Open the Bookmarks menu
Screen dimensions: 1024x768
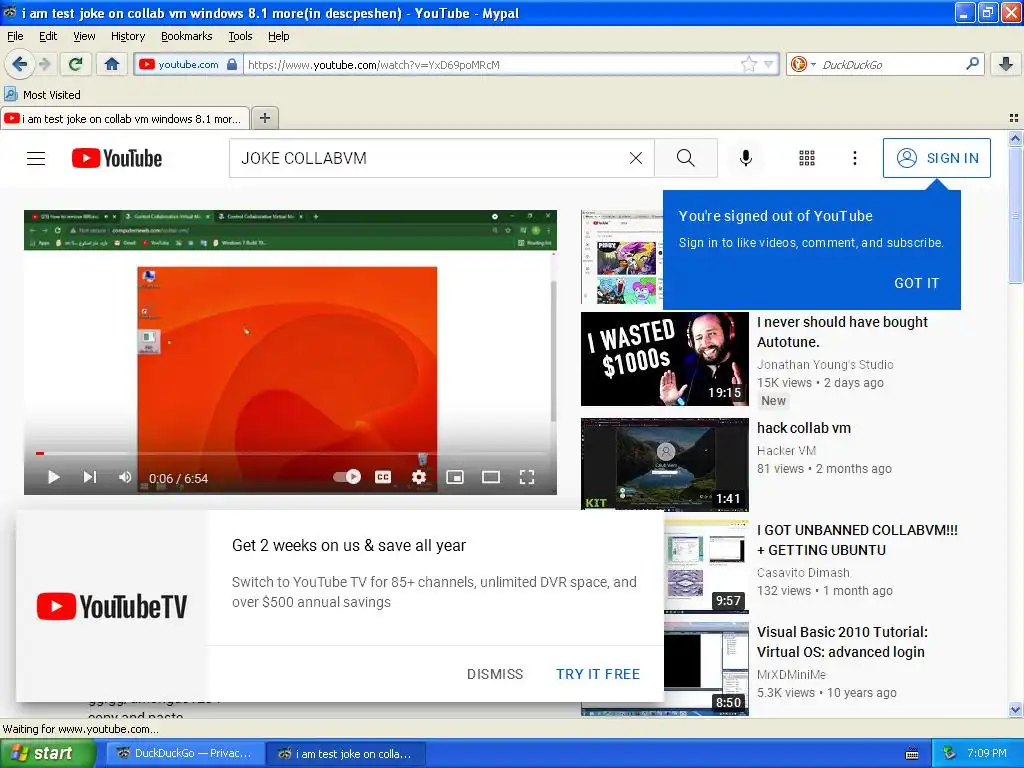[186, 36]
